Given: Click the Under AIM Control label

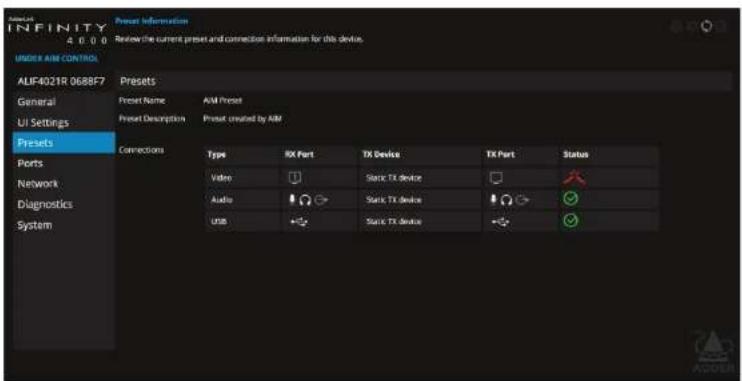Looking at the screenshot, I should [x=57, y=59].
